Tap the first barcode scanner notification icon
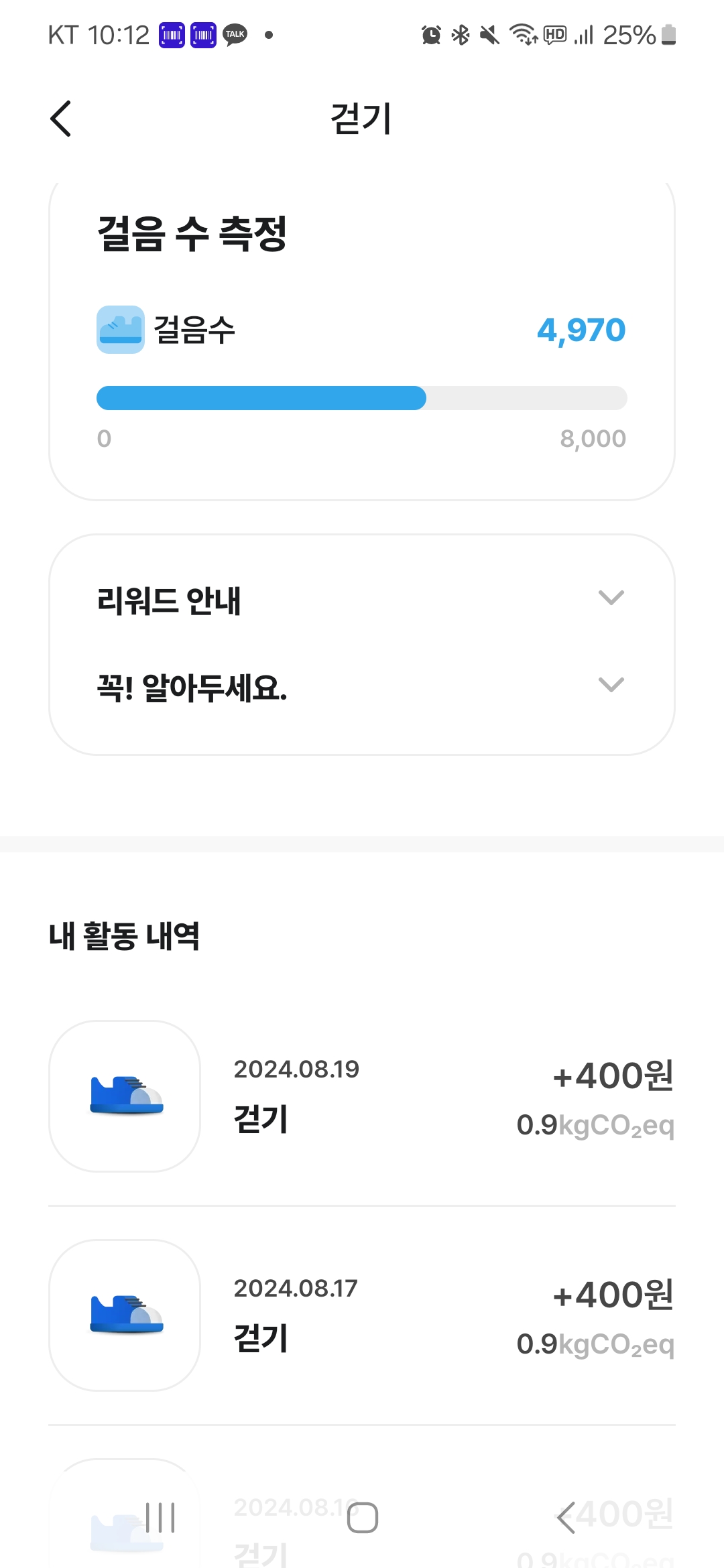This screenshot has height=1568, width=724. coord(172,35)
